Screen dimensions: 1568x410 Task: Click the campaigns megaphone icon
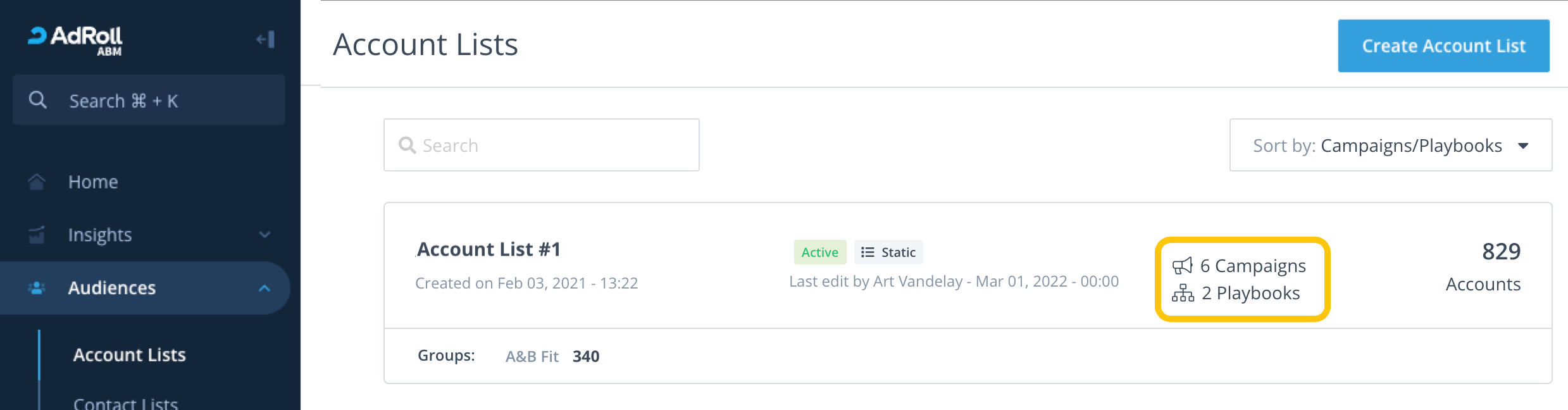coord(1182,266)
